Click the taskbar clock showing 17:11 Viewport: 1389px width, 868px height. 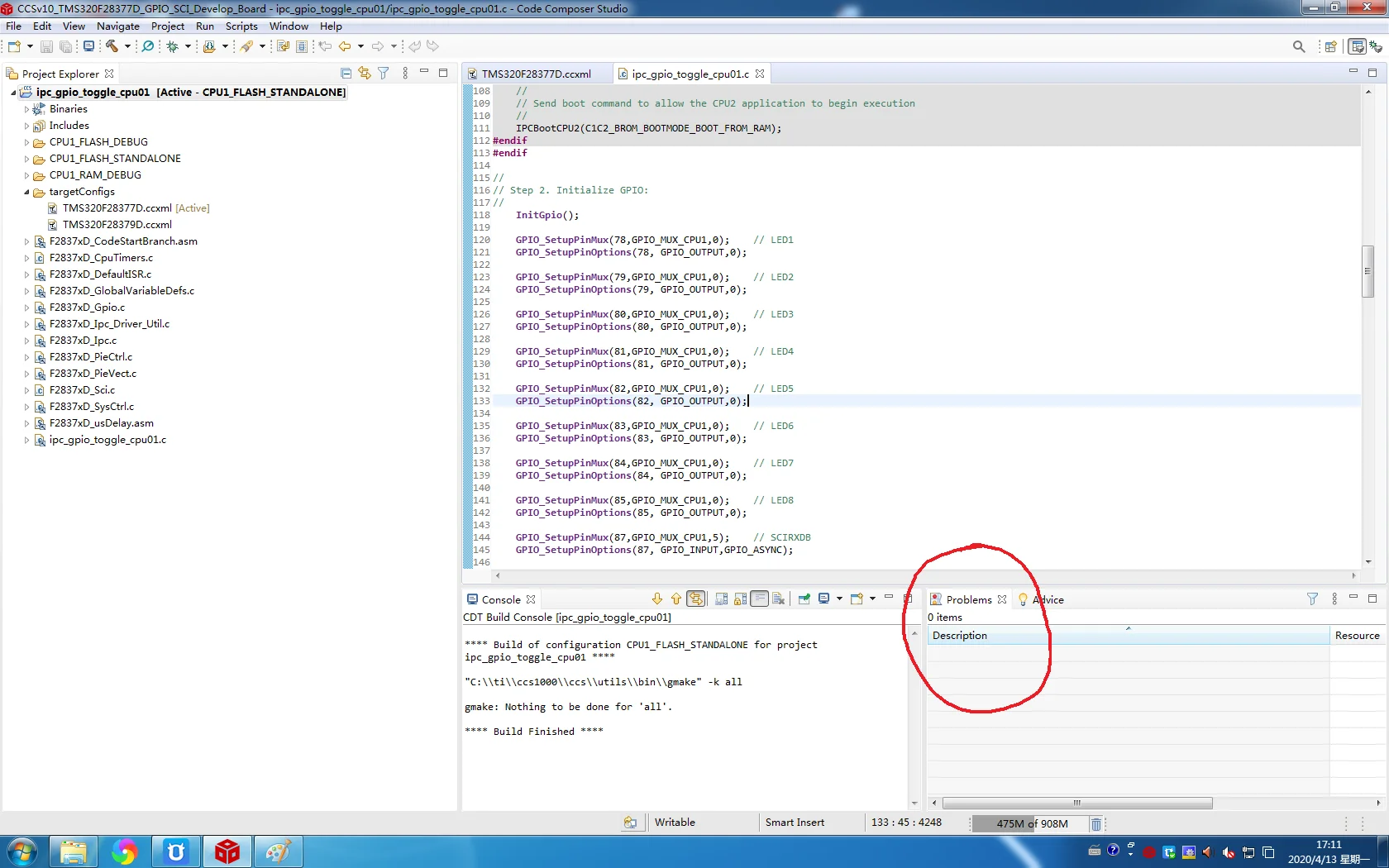(x=1329, y=845)
